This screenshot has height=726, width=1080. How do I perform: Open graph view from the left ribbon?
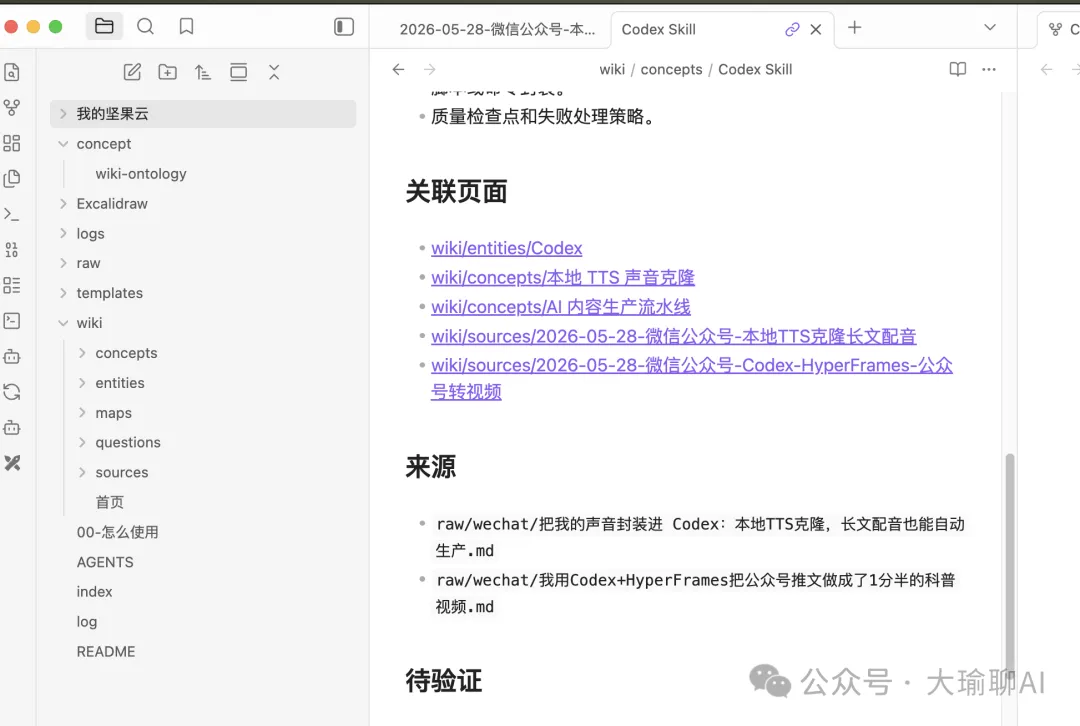12,107
